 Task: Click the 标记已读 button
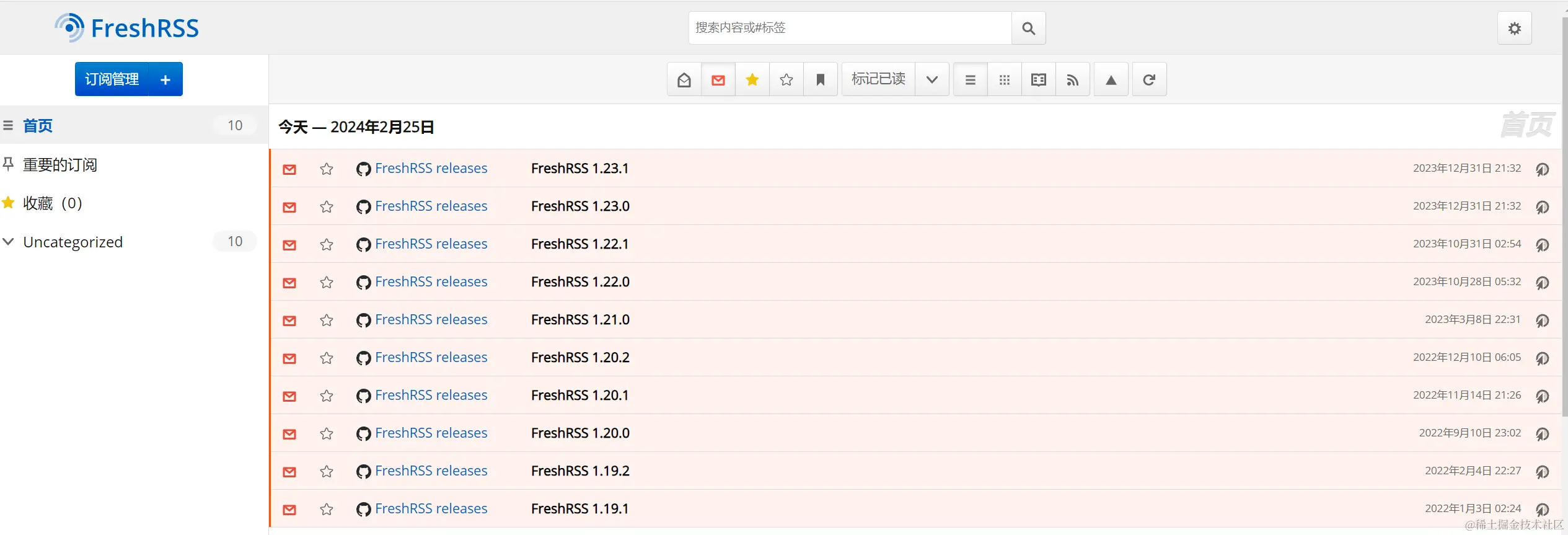(x=878, y=79)
